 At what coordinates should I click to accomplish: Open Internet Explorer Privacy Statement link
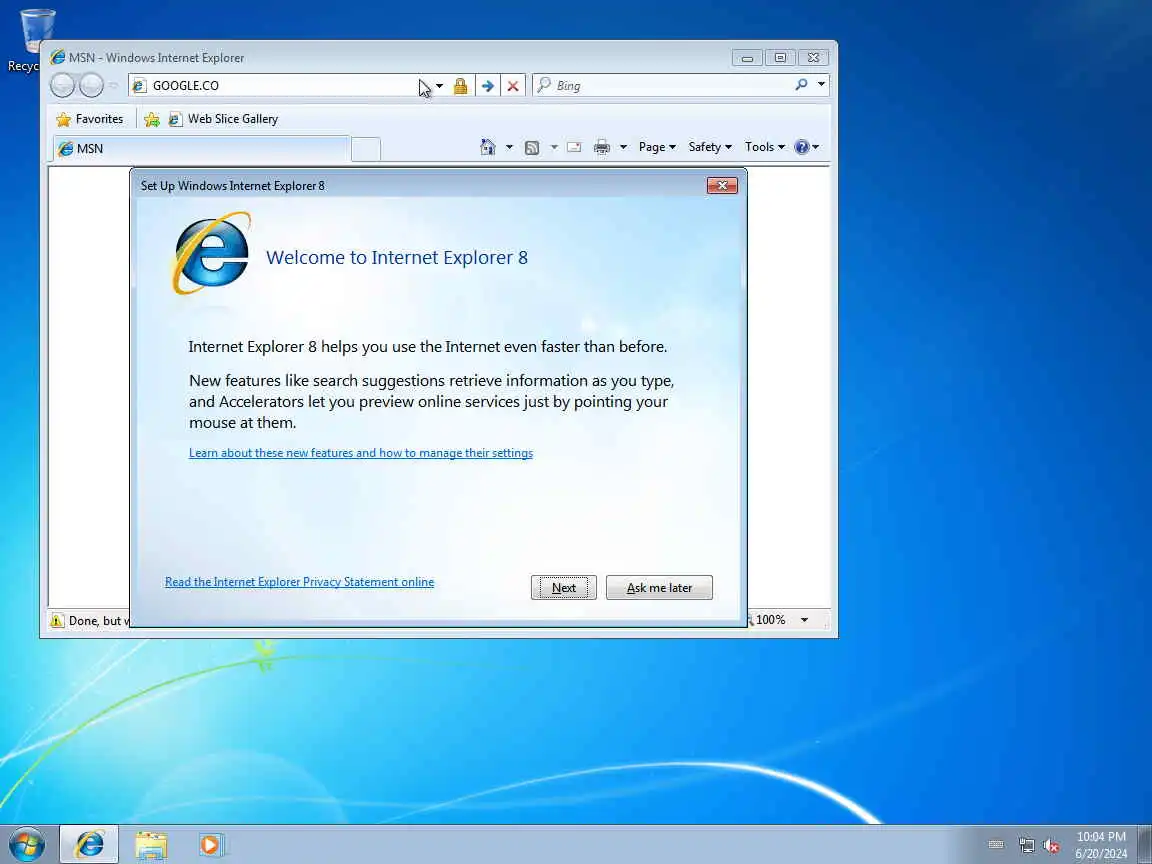pos(299,582)
